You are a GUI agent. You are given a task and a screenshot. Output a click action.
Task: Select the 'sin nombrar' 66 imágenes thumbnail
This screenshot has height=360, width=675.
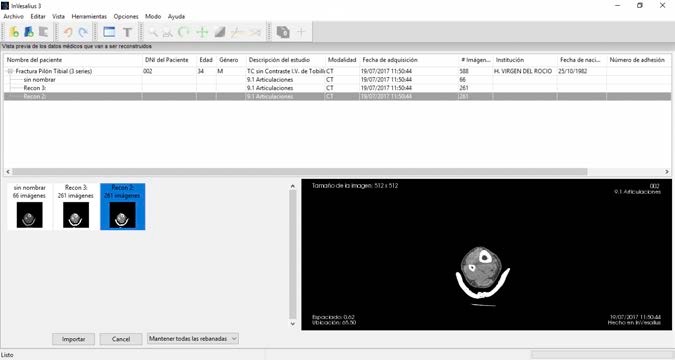pyautogui.click(x=29, y=206)
